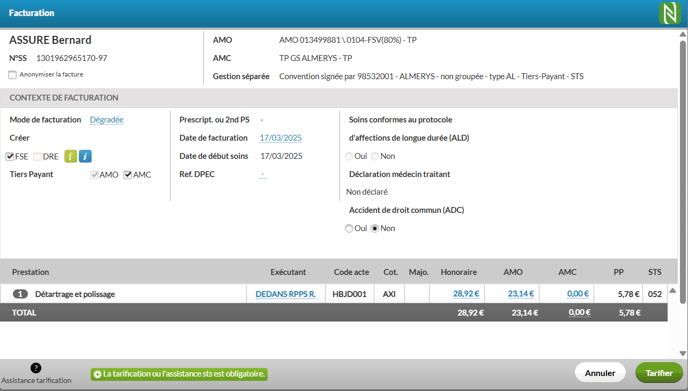Click the Code acte column header

click(x=351, y=272)
